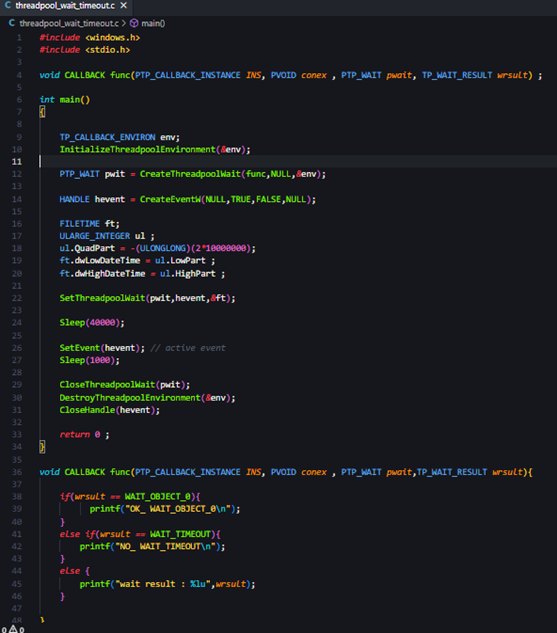Click '#include <windows.h>' text
Image resolution: width=557 pixels, height=633 pixels.
click(90, 38)
